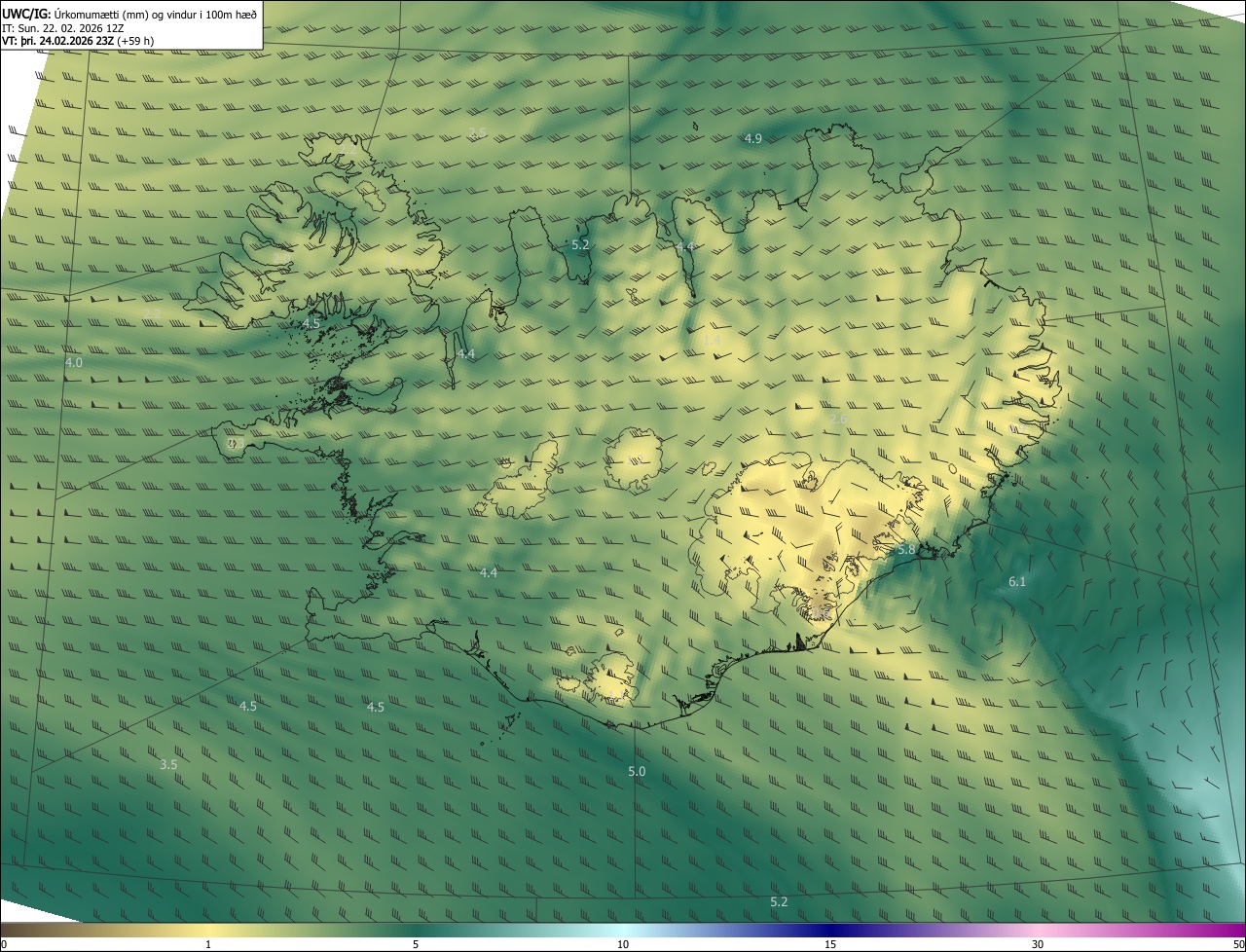
Task: Select the '(+59 h)' forecast offset text
Action: tap(135, 41)
